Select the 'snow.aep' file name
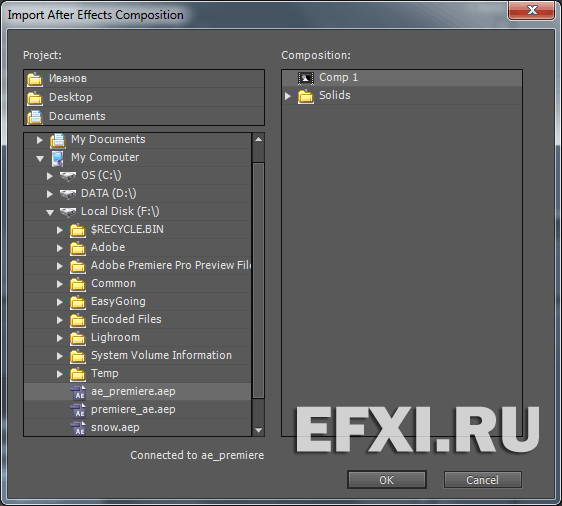This screenshot has height=506, width=562. [x=115, y=427]
